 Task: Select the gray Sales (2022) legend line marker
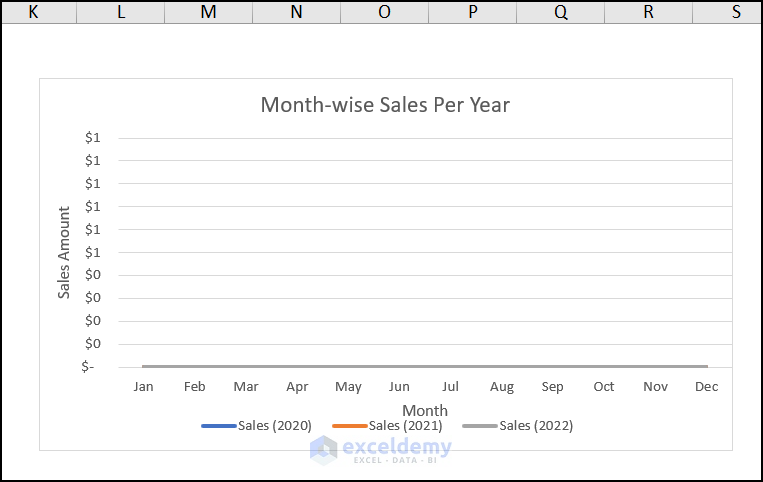[x=479, y=426]
